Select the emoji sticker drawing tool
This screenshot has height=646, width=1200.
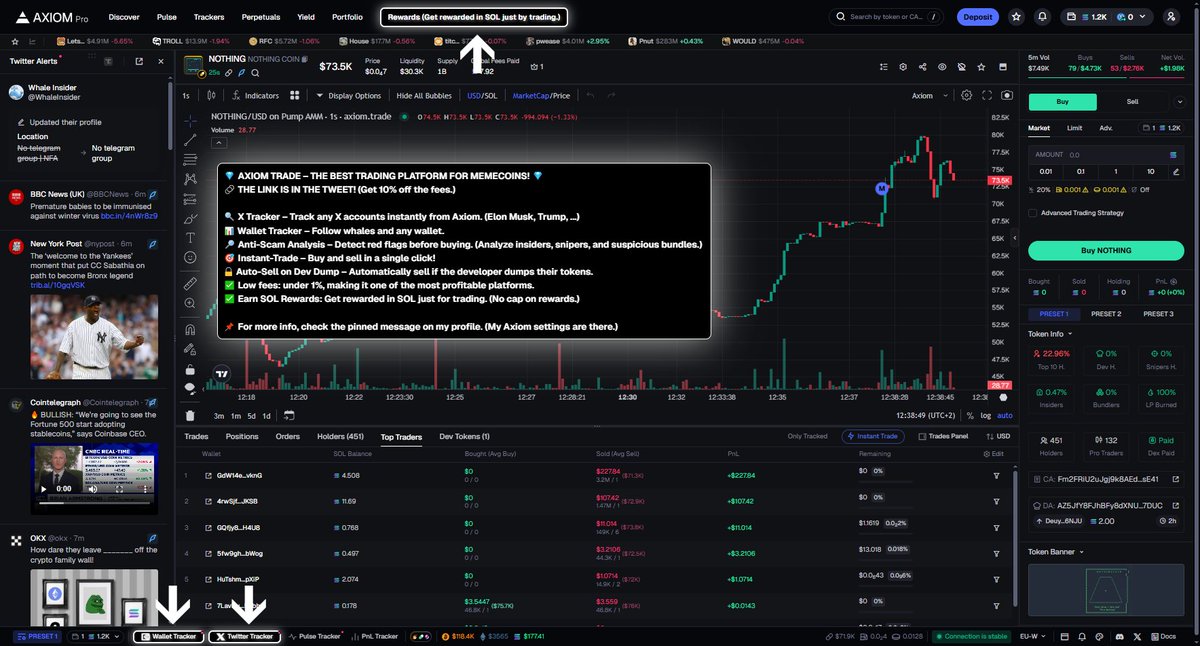click(191, 257)
